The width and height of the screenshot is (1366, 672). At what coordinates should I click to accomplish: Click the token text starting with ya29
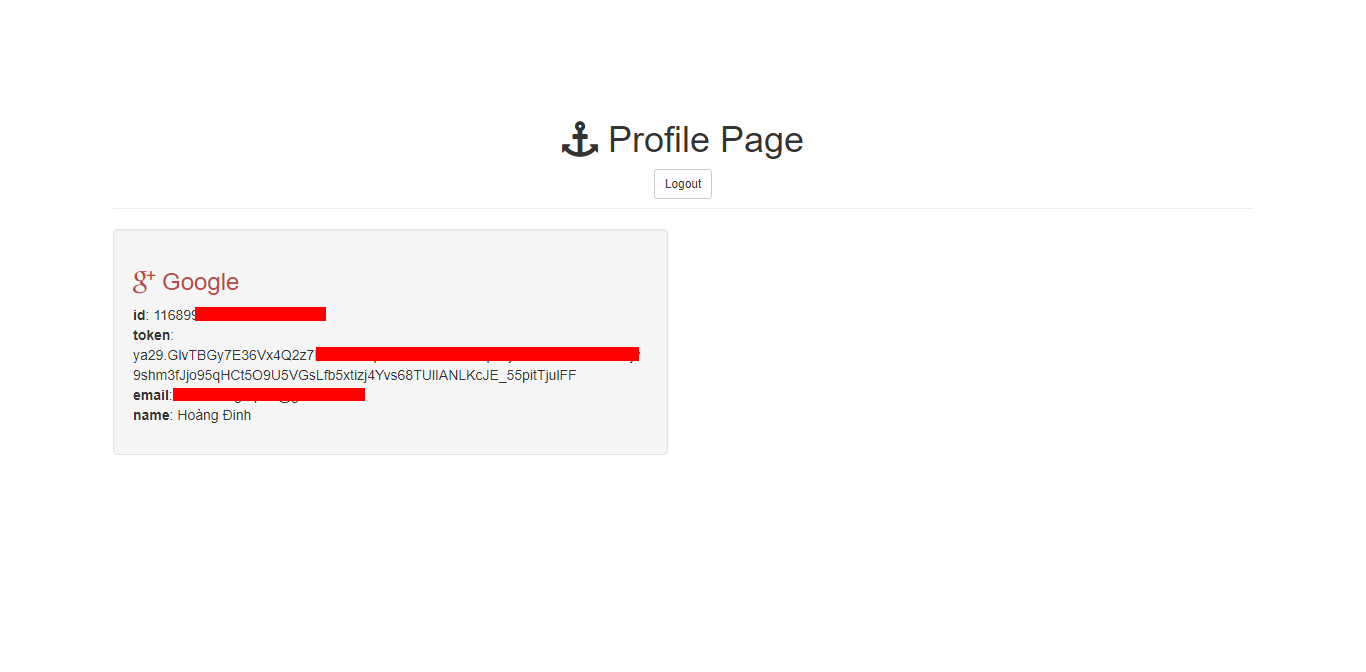(x=224, y=355)
